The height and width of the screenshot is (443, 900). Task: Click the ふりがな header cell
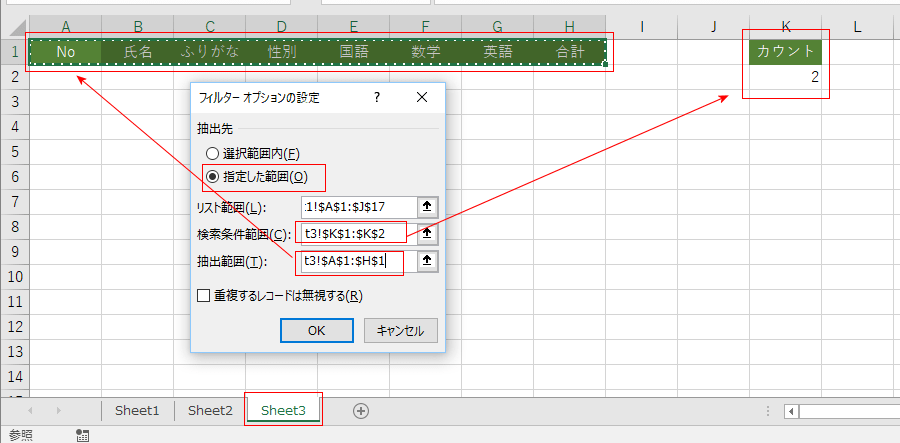click(210, 52)
